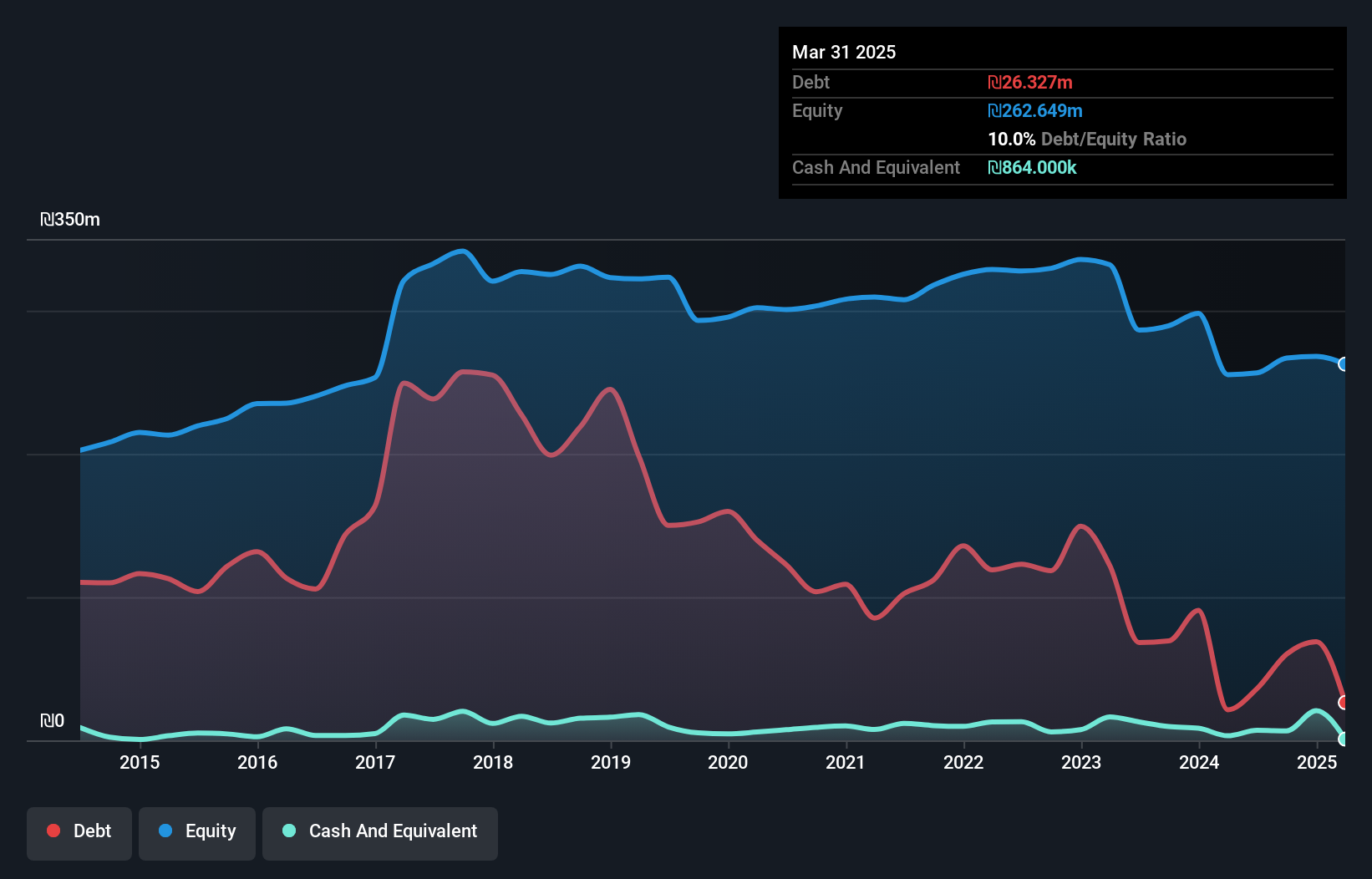Image resolution: width=1372 pixels, height=879 pixels.
Task: Toggle the Cash And Equivalent series visibility
Action: point(379,831)
